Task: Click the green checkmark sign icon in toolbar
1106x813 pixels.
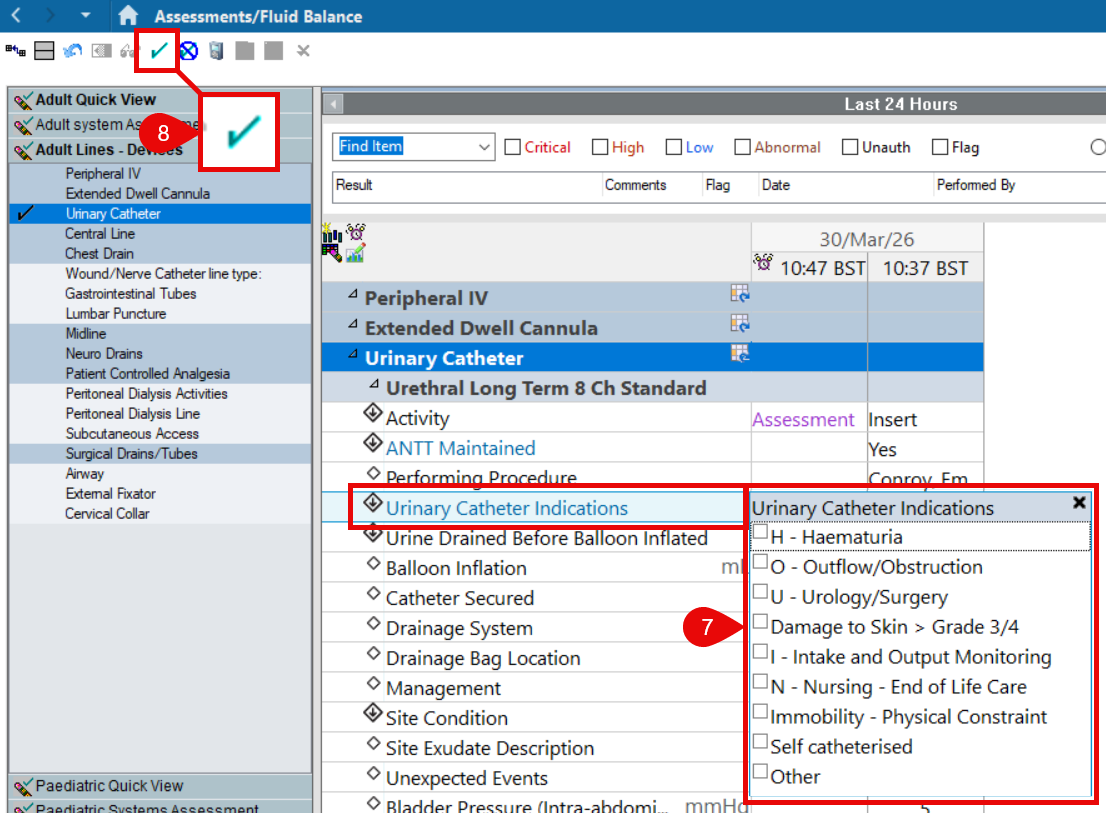Action: click(x=158, y=51)
